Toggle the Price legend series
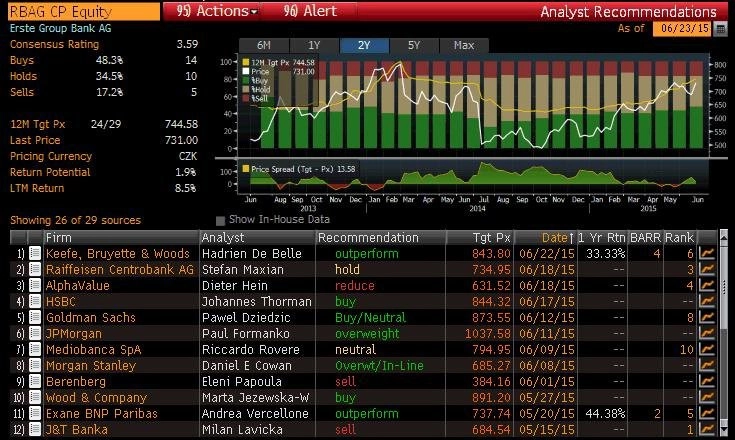This screenshot has height=440, width=735. (x=246, y=71)
